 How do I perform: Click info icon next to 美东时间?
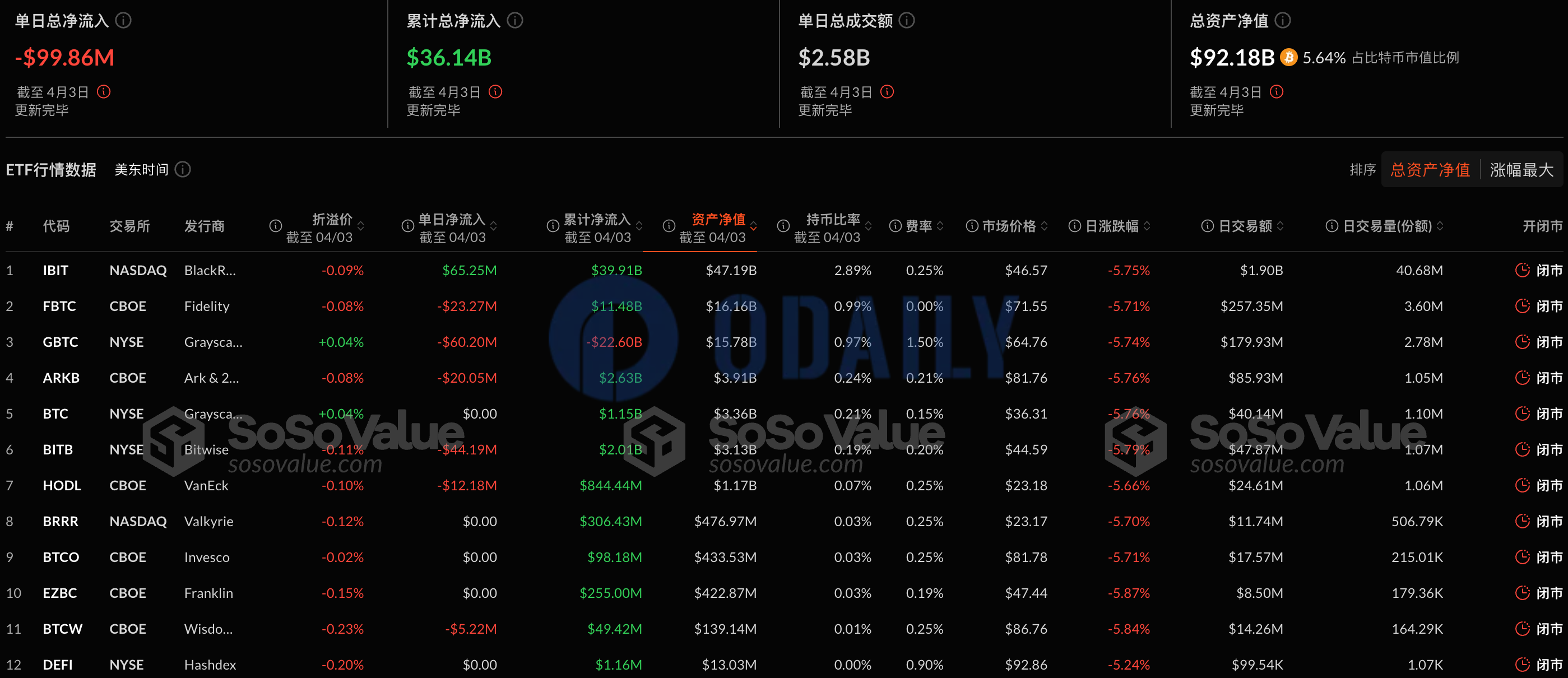tap(183, 169)
